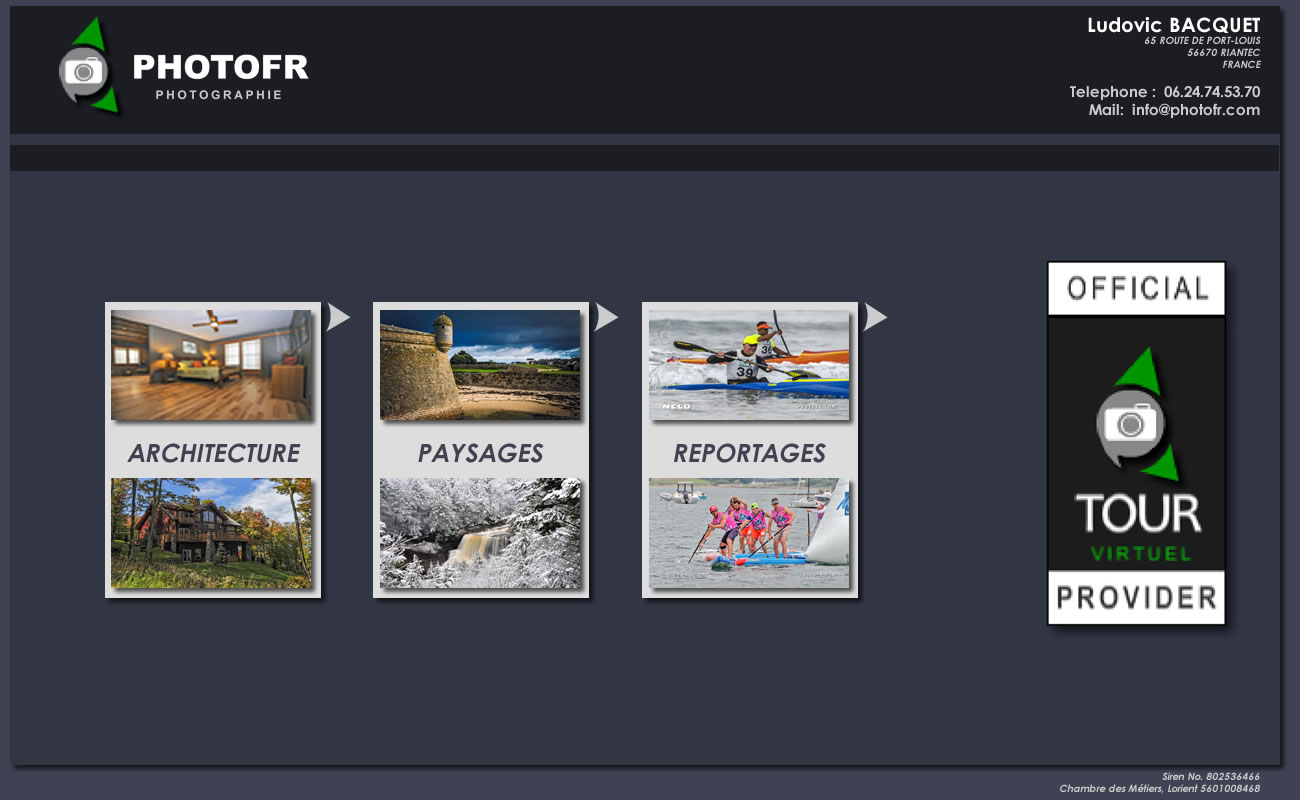The image size is (1300, 800).
Task: Select the REPORTAGES category label
Action: pos(749,453)
